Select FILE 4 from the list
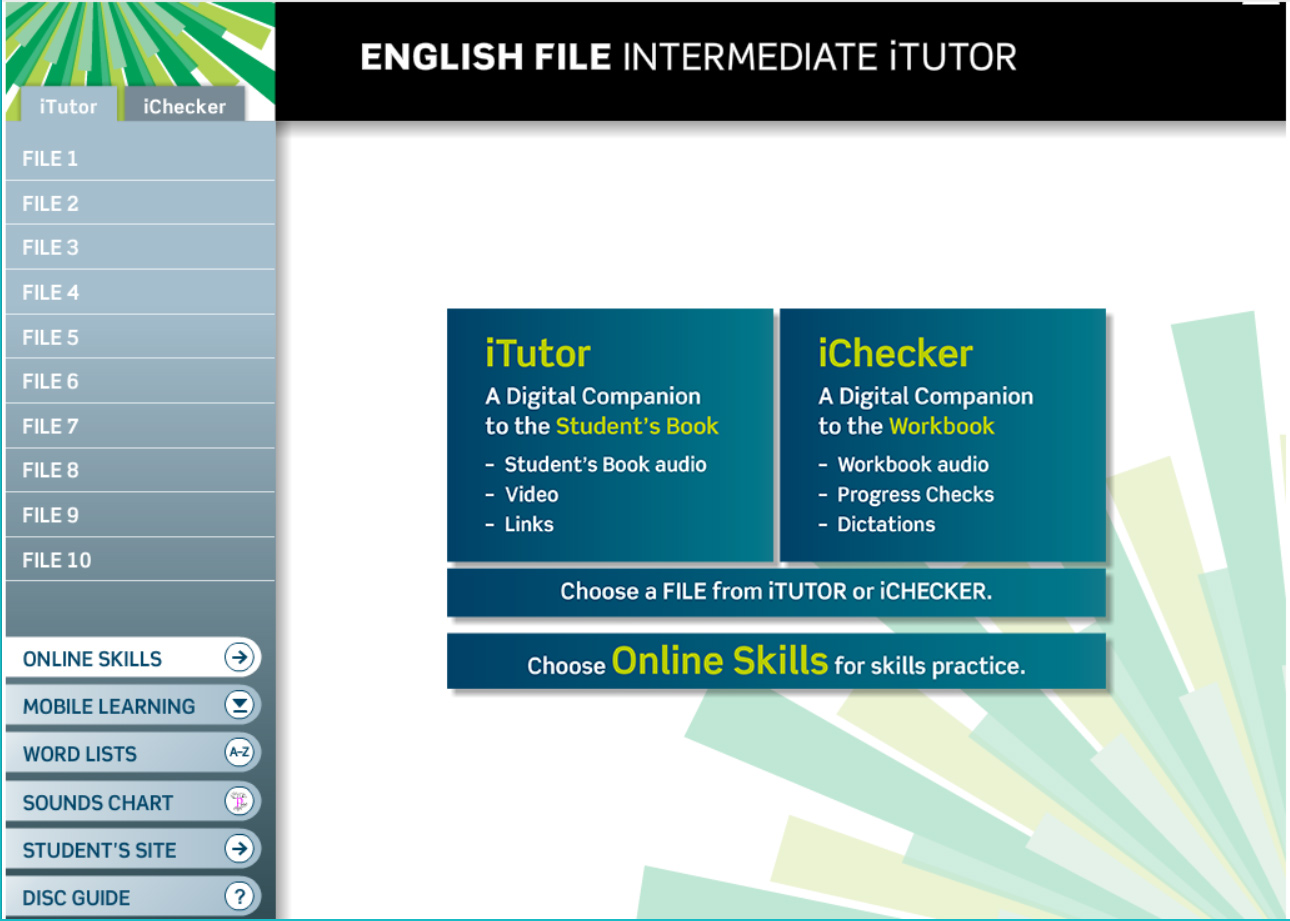 pyautogui.click(x=140, y=292)
